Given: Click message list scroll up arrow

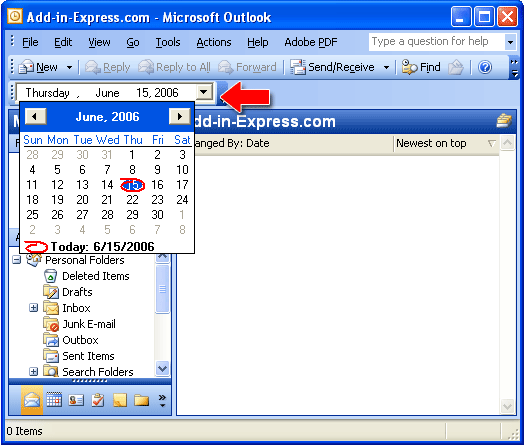Looking at the screenshot, I should pos(507,143).
